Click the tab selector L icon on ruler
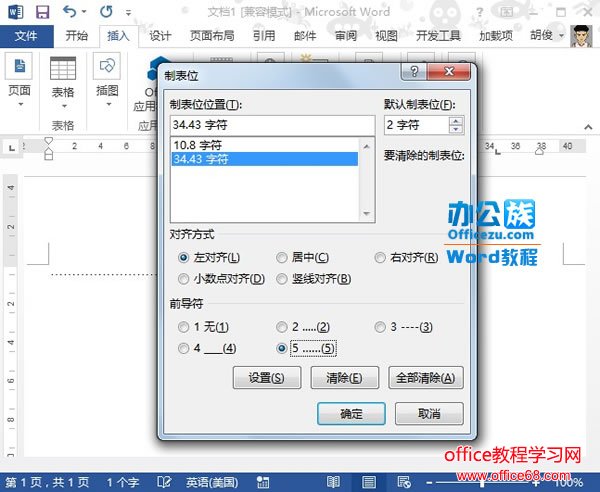This screenshot has width=600, height=492. point(11,148)
